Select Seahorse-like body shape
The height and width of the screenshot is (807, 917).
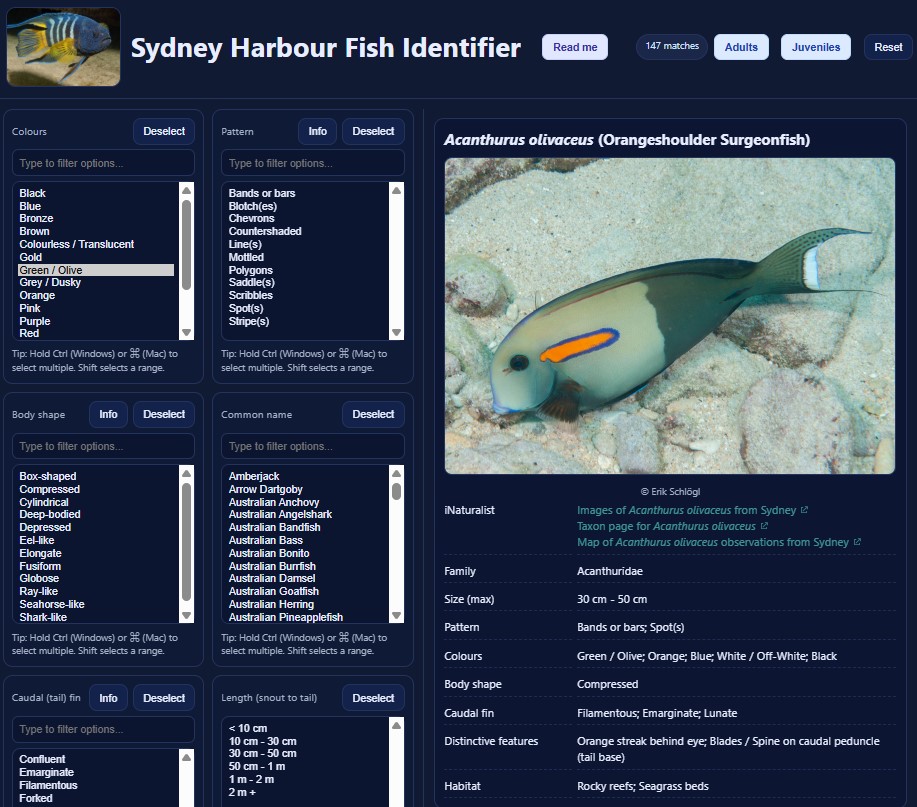[x=96, y=604]
